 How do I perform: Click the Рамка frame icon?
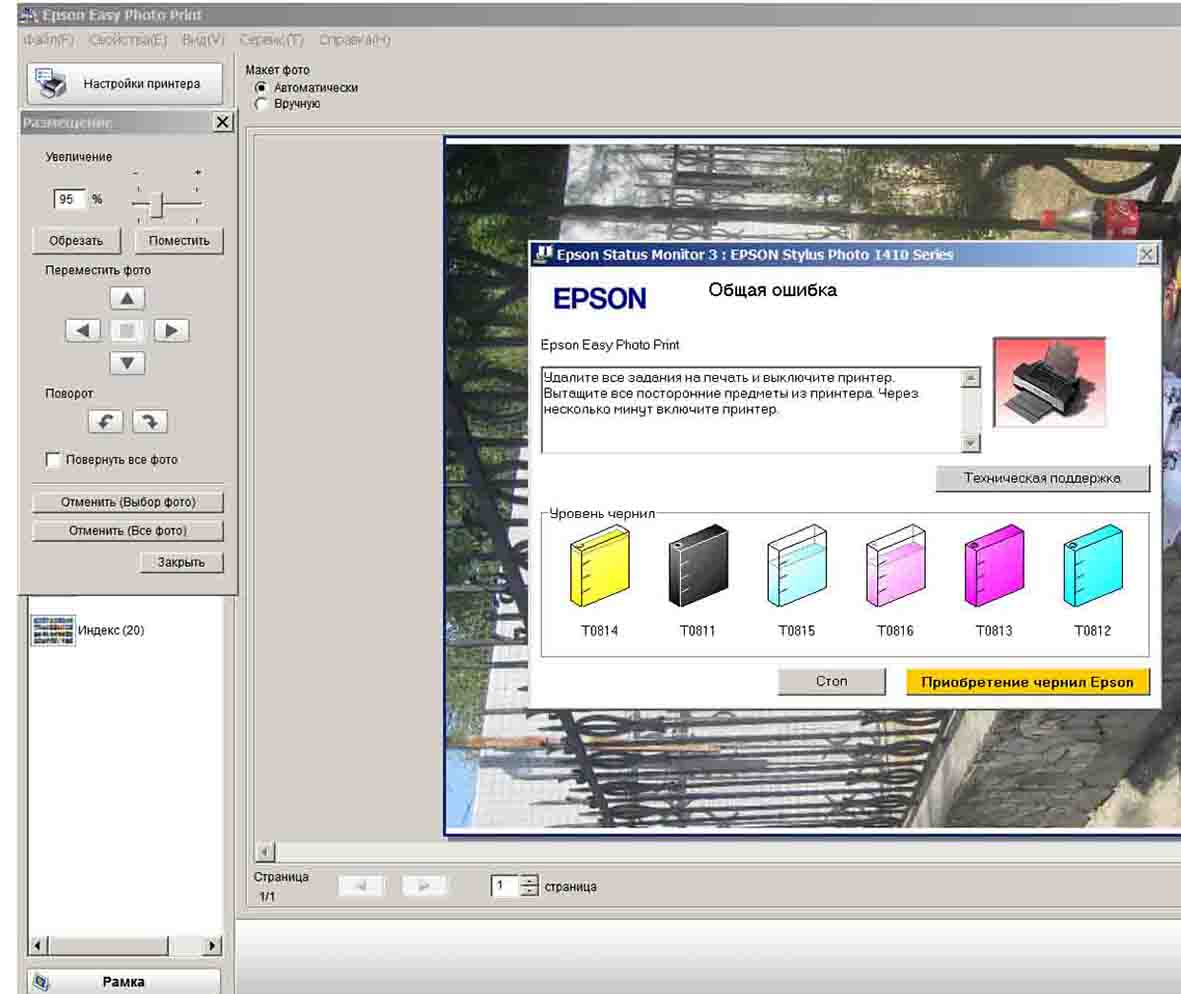[x=41, y=982]
